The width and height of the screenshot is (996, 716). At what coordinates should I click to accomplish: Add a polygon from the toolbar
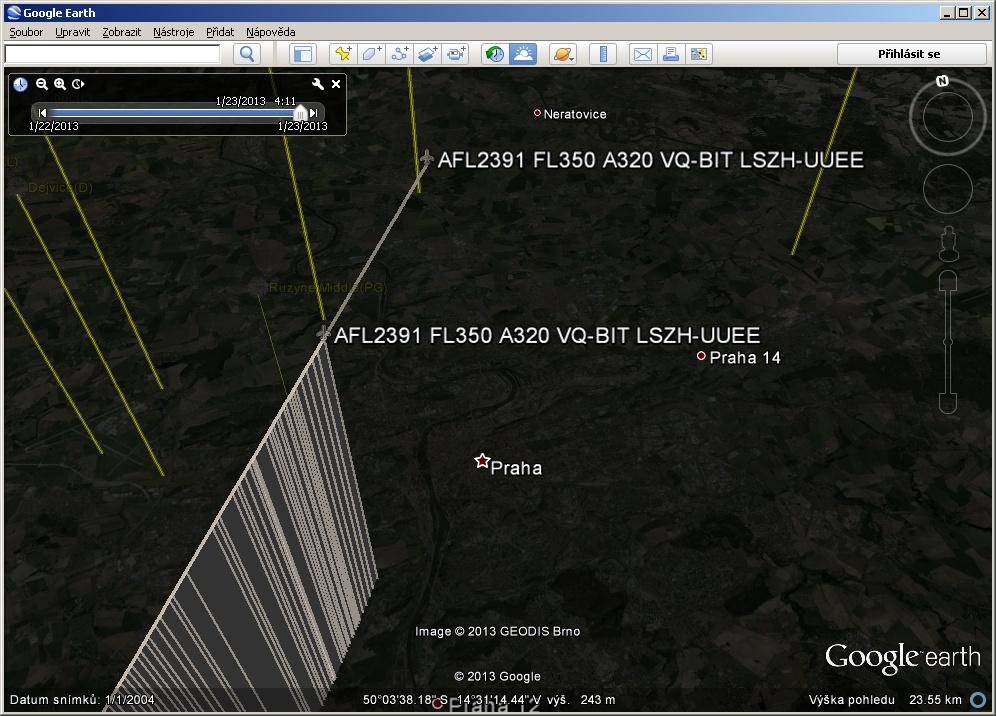372,54
